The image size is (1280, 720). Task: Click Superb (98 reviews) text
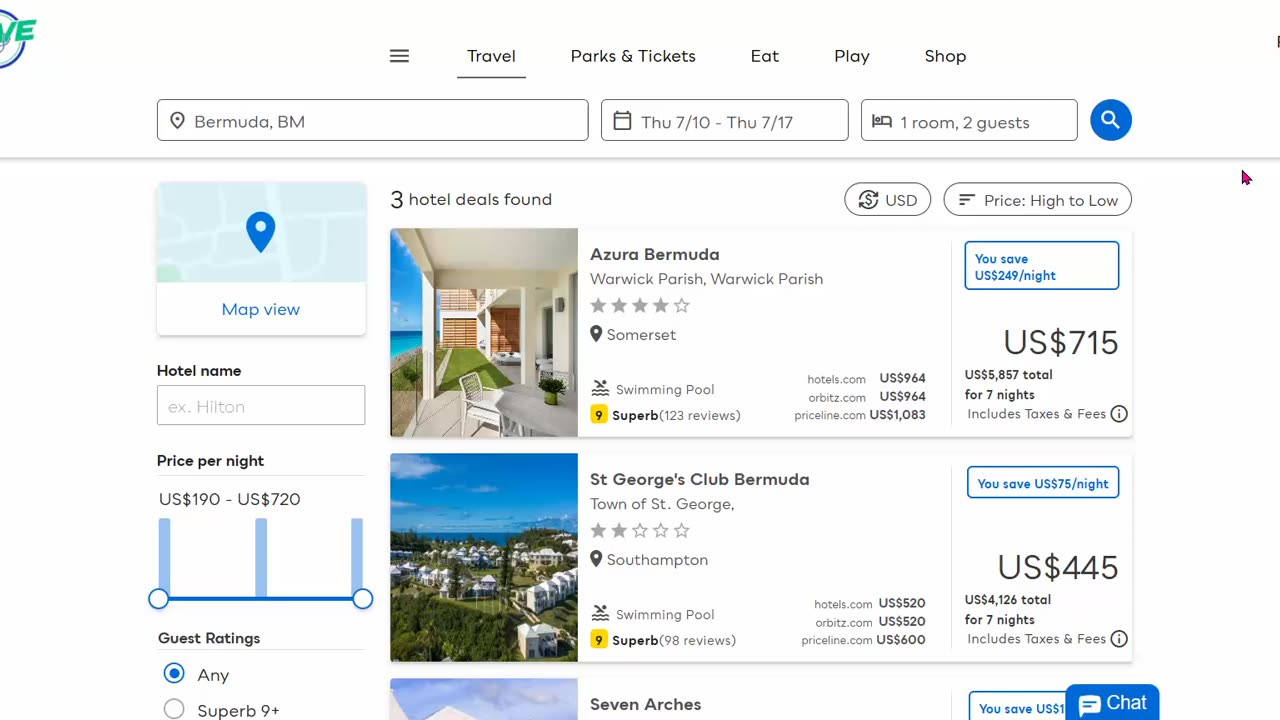674,640
